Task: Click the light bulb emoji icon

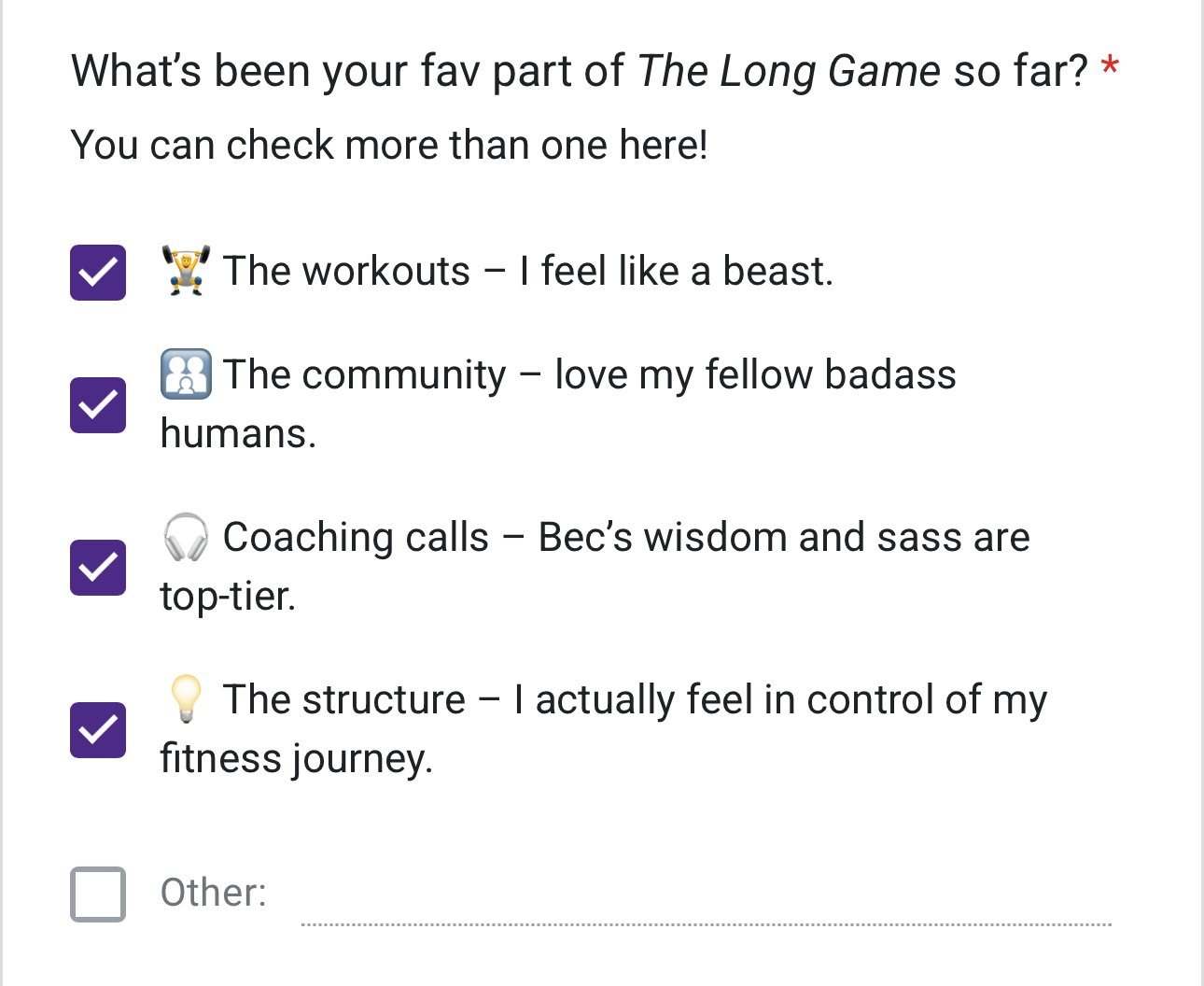Action: 186,699
